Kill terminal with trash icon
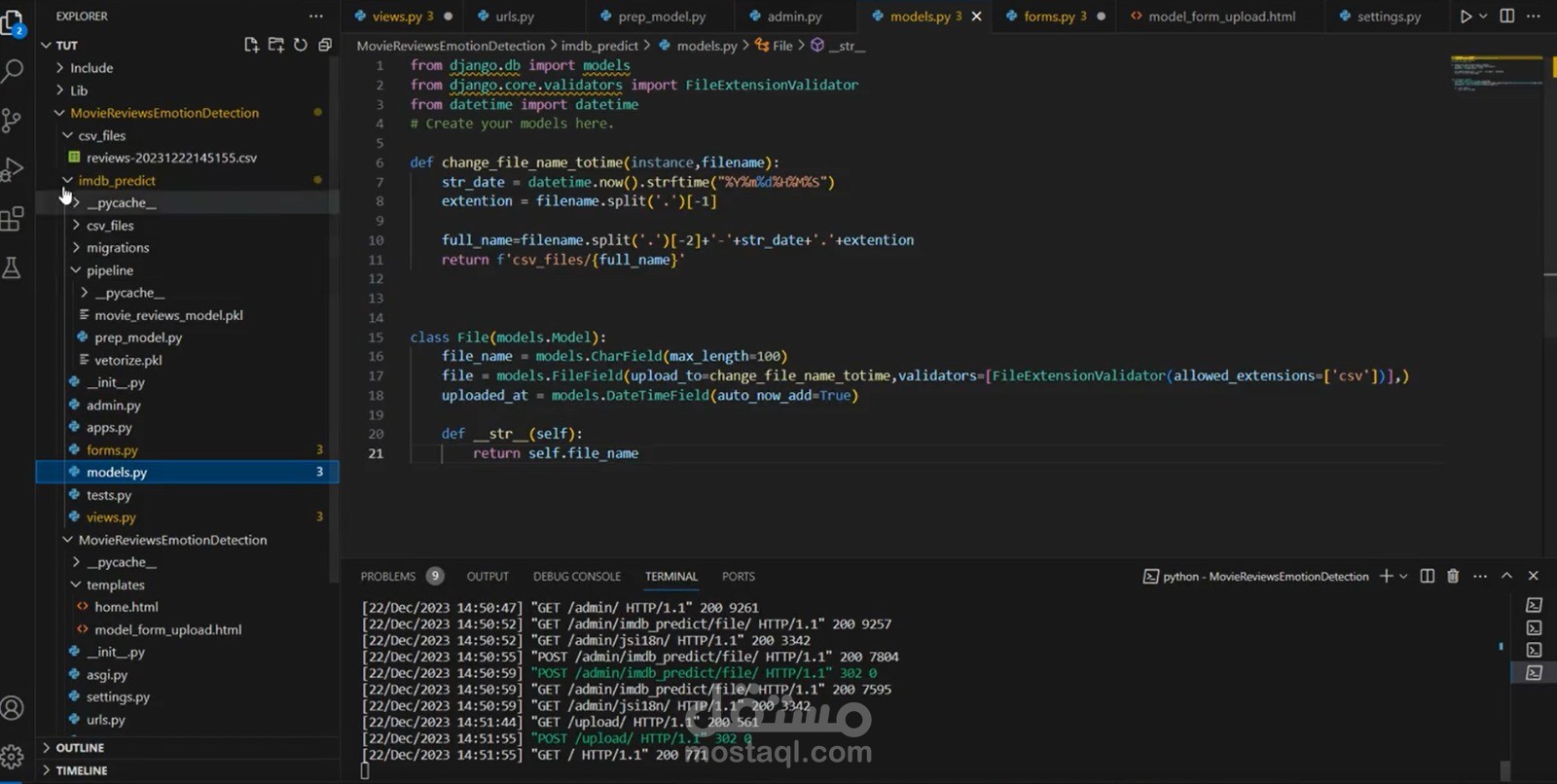Viewport: 1557px width, 784px height. [x=1453, y=576]
